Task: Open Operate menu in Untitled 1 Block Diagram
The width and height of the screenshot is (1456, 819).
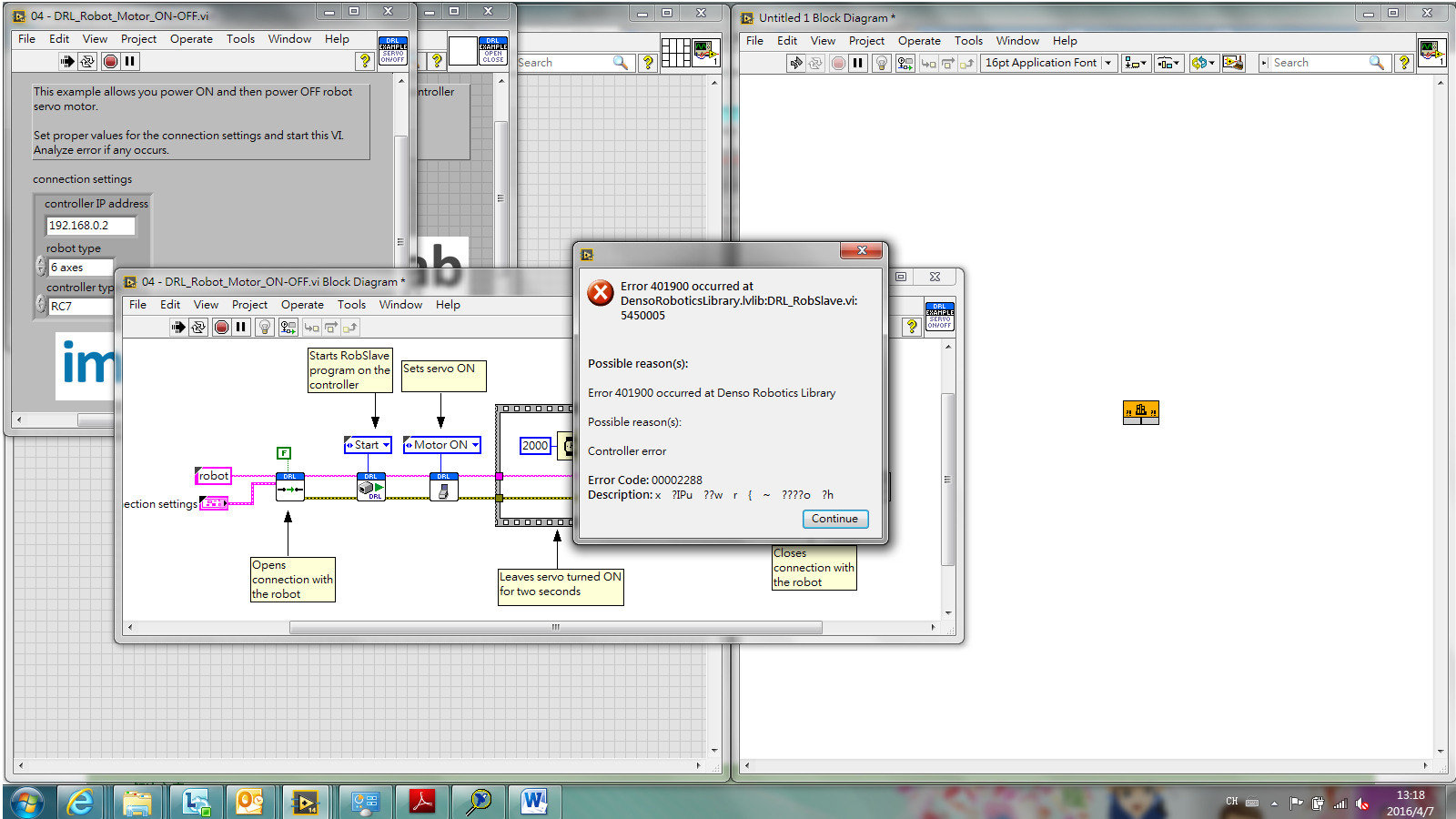Action: click(919, 40)
